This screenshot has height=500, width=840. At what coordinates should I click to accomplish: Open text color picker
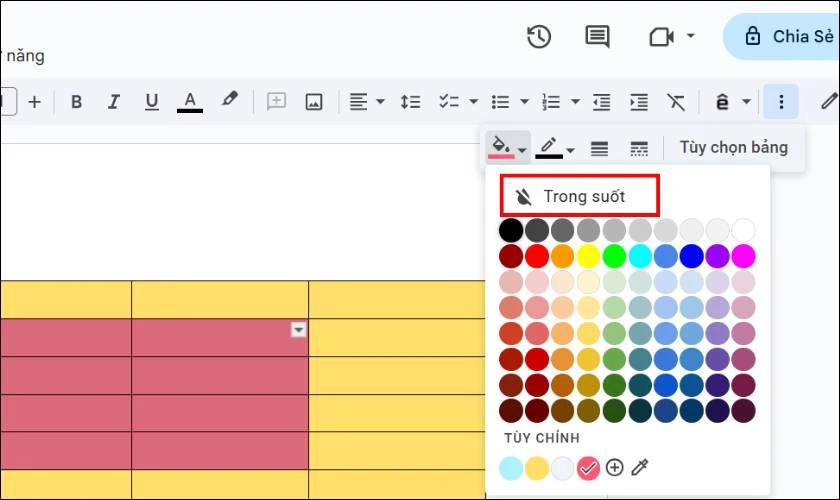[190, 101]
